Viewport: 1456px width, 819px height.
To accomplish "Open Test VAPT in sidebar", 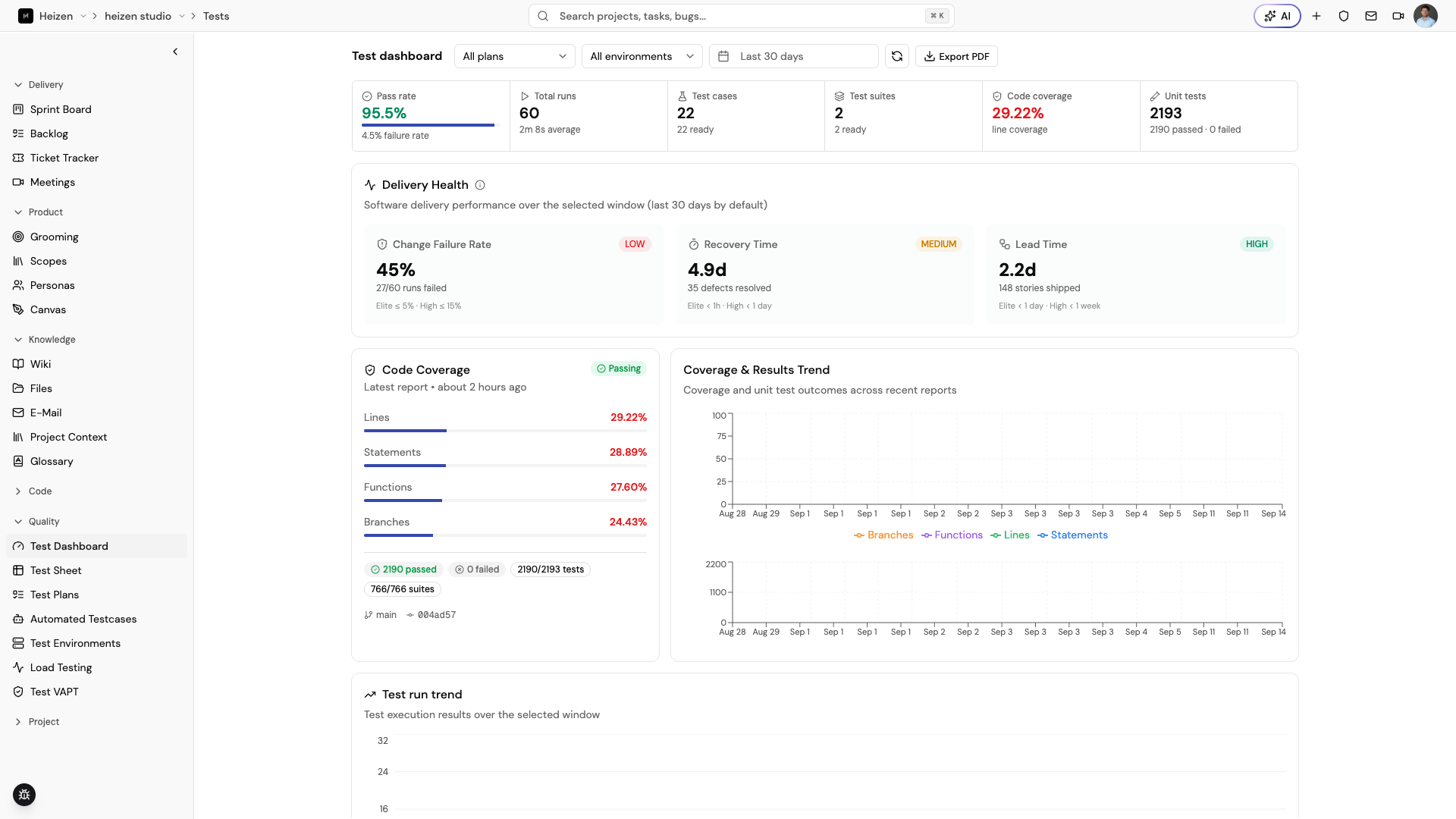I will pos(96,692).
